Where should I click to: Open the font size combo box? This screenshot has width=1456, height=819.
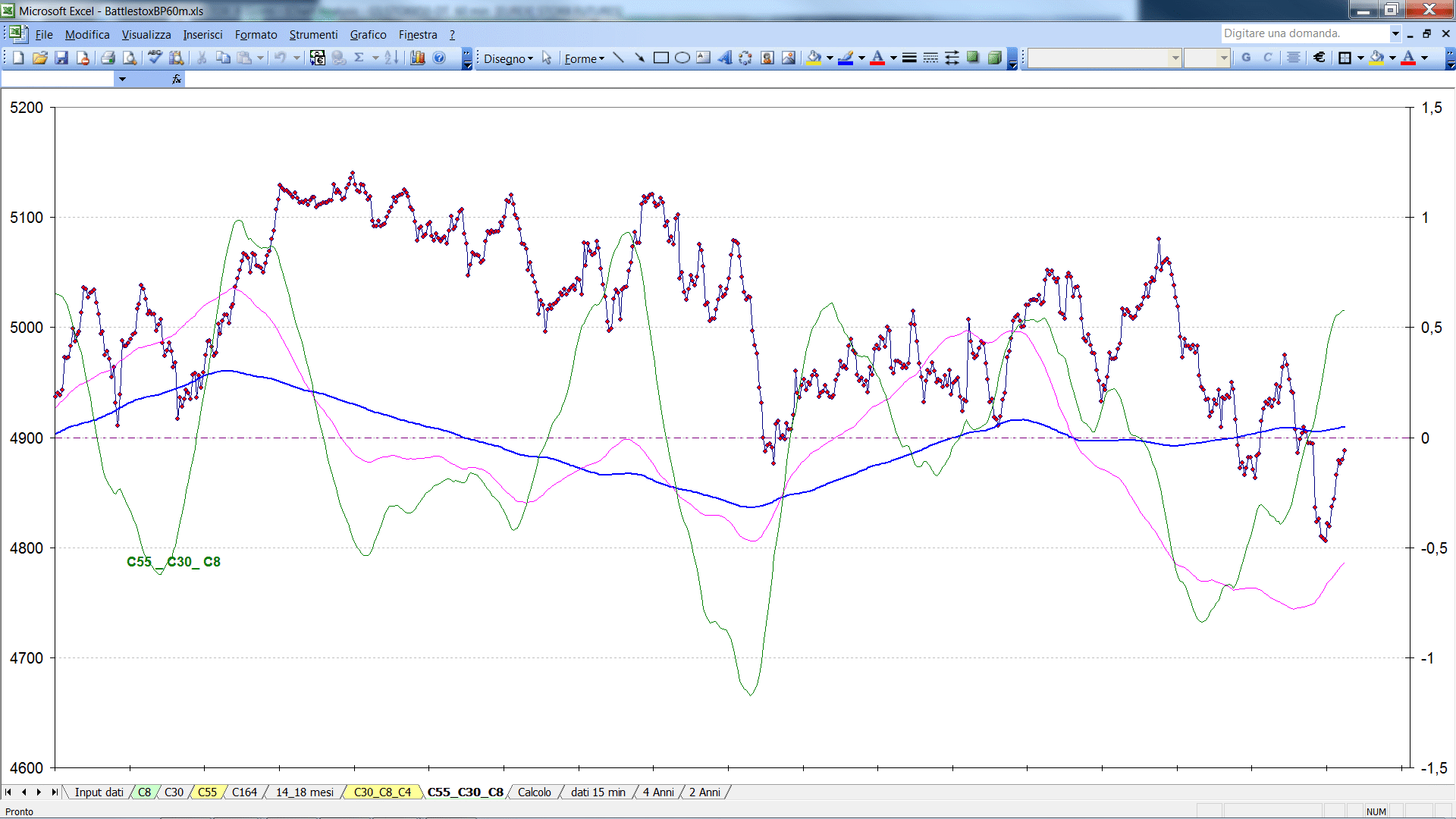tap(1207, 58)
